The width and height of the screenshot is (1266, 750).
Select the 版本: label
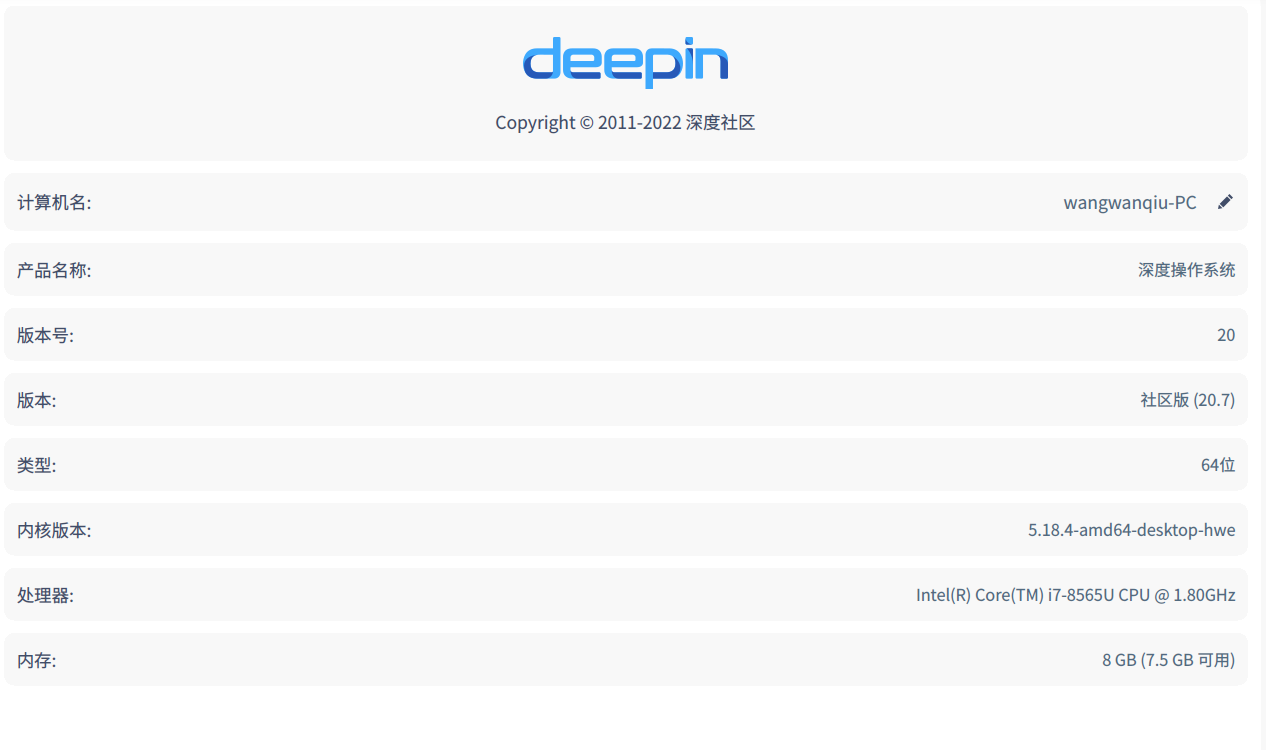pyautogui.click(x=37, y=400)
